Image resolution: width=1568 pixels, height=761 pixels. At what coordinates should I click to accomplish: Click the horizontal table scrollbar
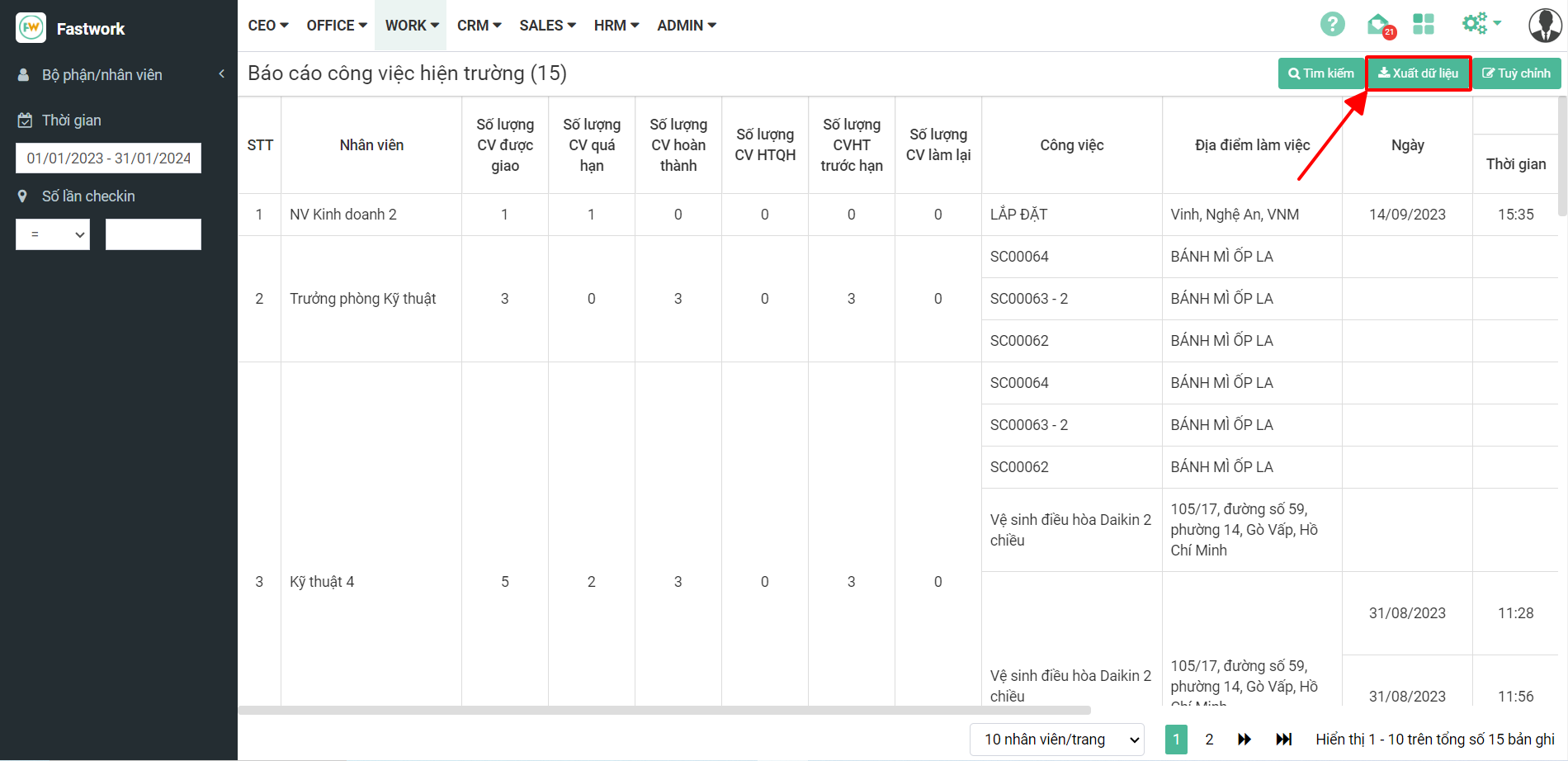pyautogui.click(x=664, y=710)
